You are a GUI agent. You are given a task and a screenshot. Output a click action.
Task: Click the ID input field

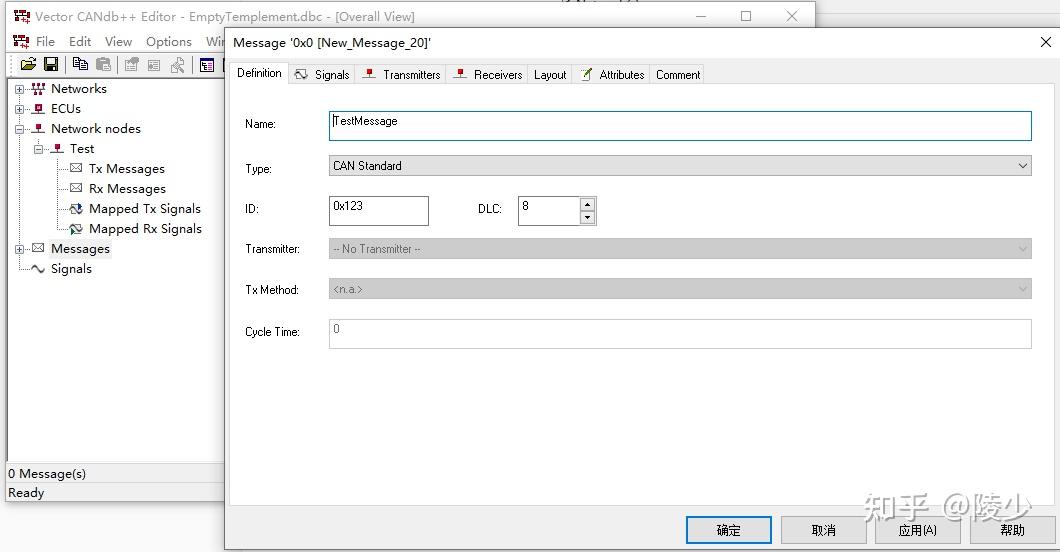pos(379,210)
